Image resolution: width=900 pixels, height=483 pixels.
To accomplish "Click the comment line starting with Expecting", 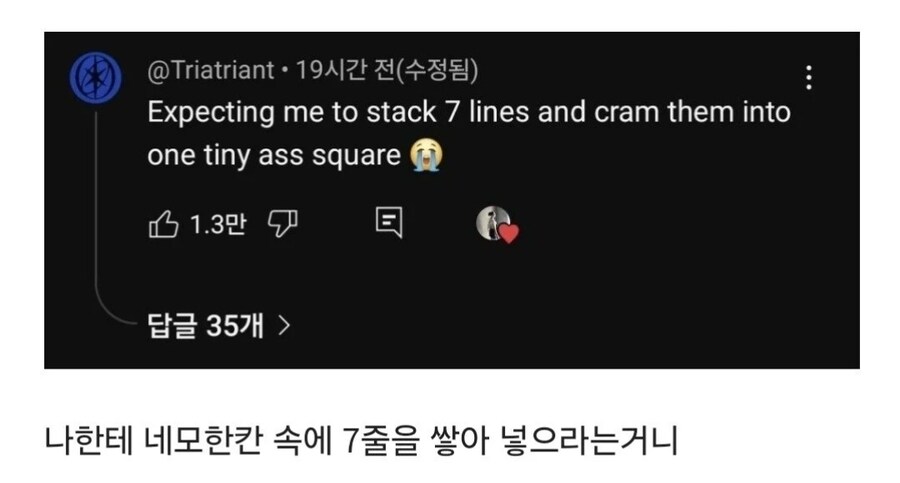I will point(468,112).
